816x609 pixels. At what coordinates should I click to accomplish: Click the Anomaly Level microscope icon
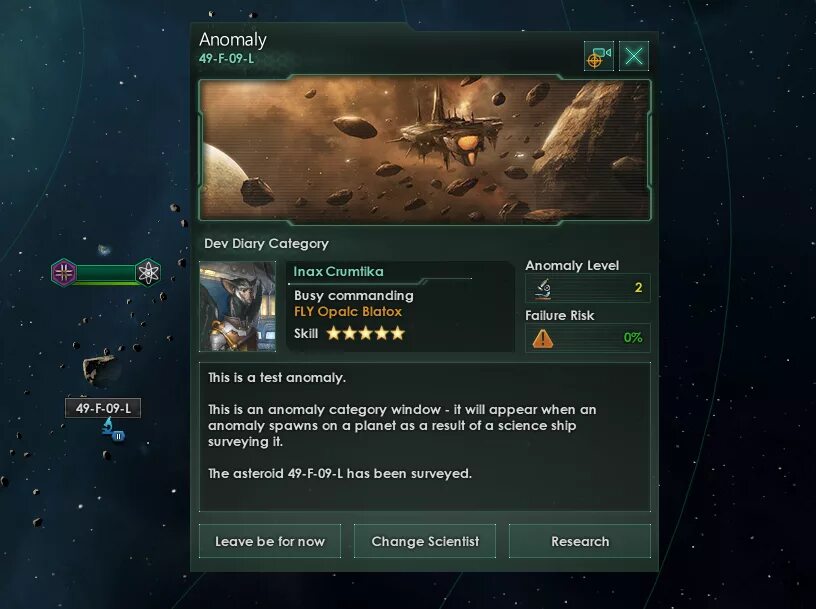click(543, 288)
